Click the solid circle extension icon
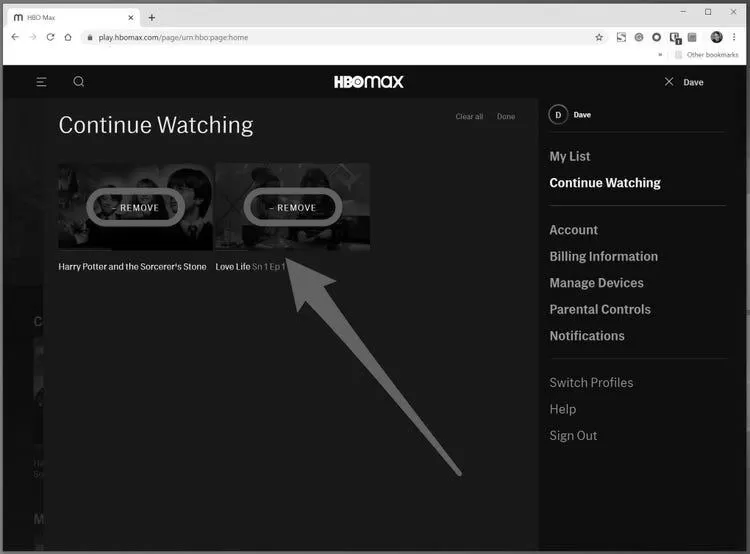The width and height of the screenshot is (750, 554). (656, 37)
